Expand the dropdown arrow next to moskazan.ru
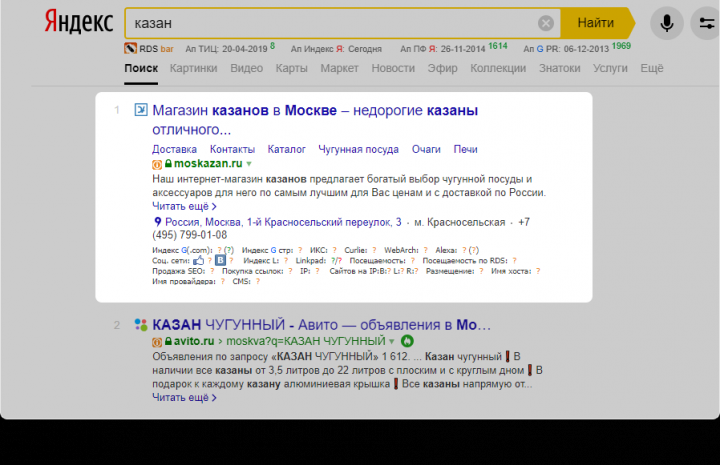Image resolution: width=720 pixels, height=465 pixels. click(249, 164)
